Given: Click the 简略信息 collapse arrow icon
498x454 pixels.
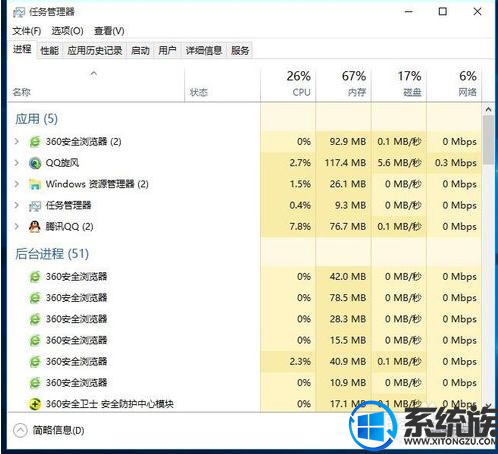Looking at the screenshot, I should click(20, 430).
